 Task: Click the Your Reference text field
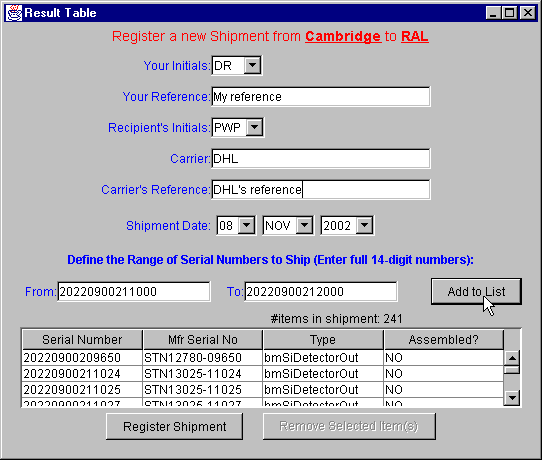pos(321,96)
